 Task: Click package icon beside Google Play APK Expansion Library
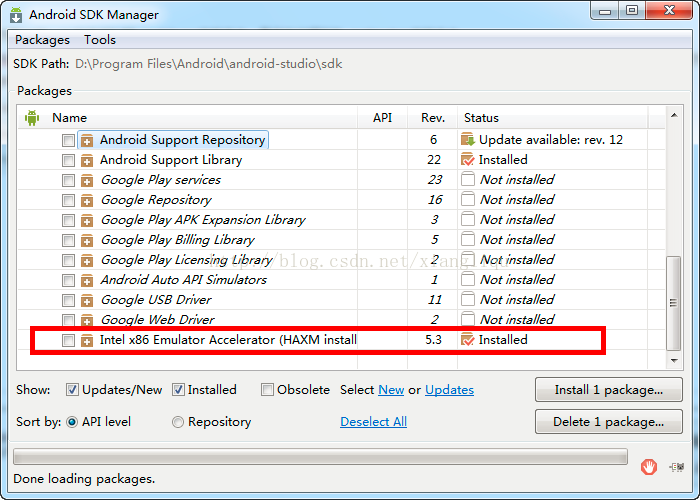tap(87, 221)
